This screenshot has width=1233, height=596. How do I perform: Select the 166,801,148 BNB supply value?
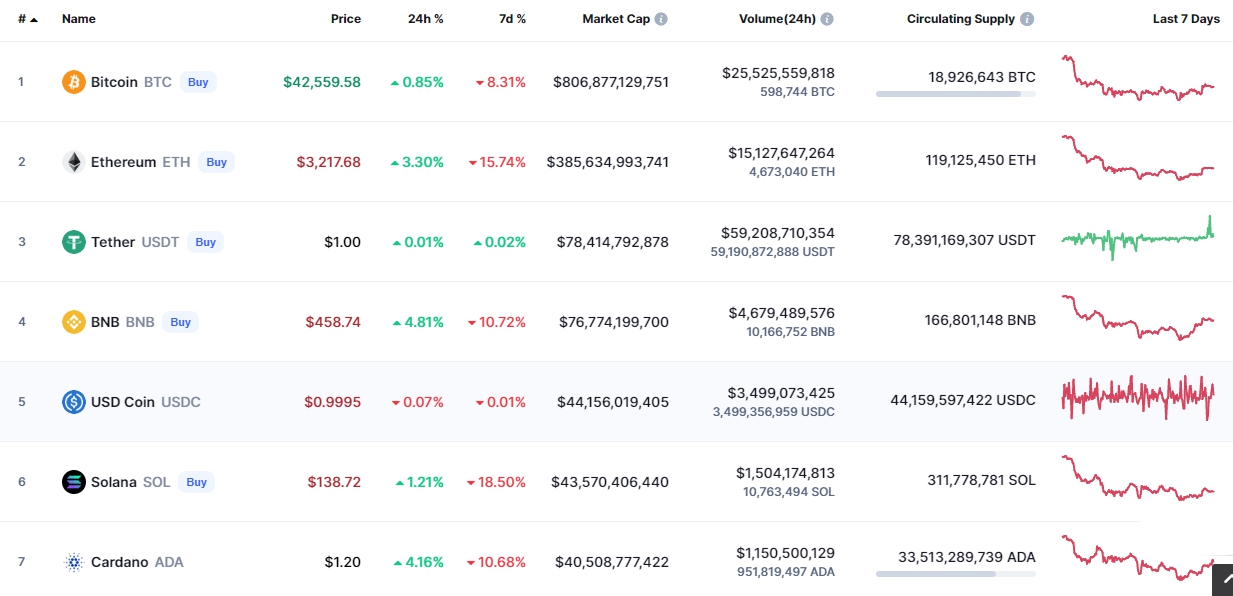pos(980,320)
